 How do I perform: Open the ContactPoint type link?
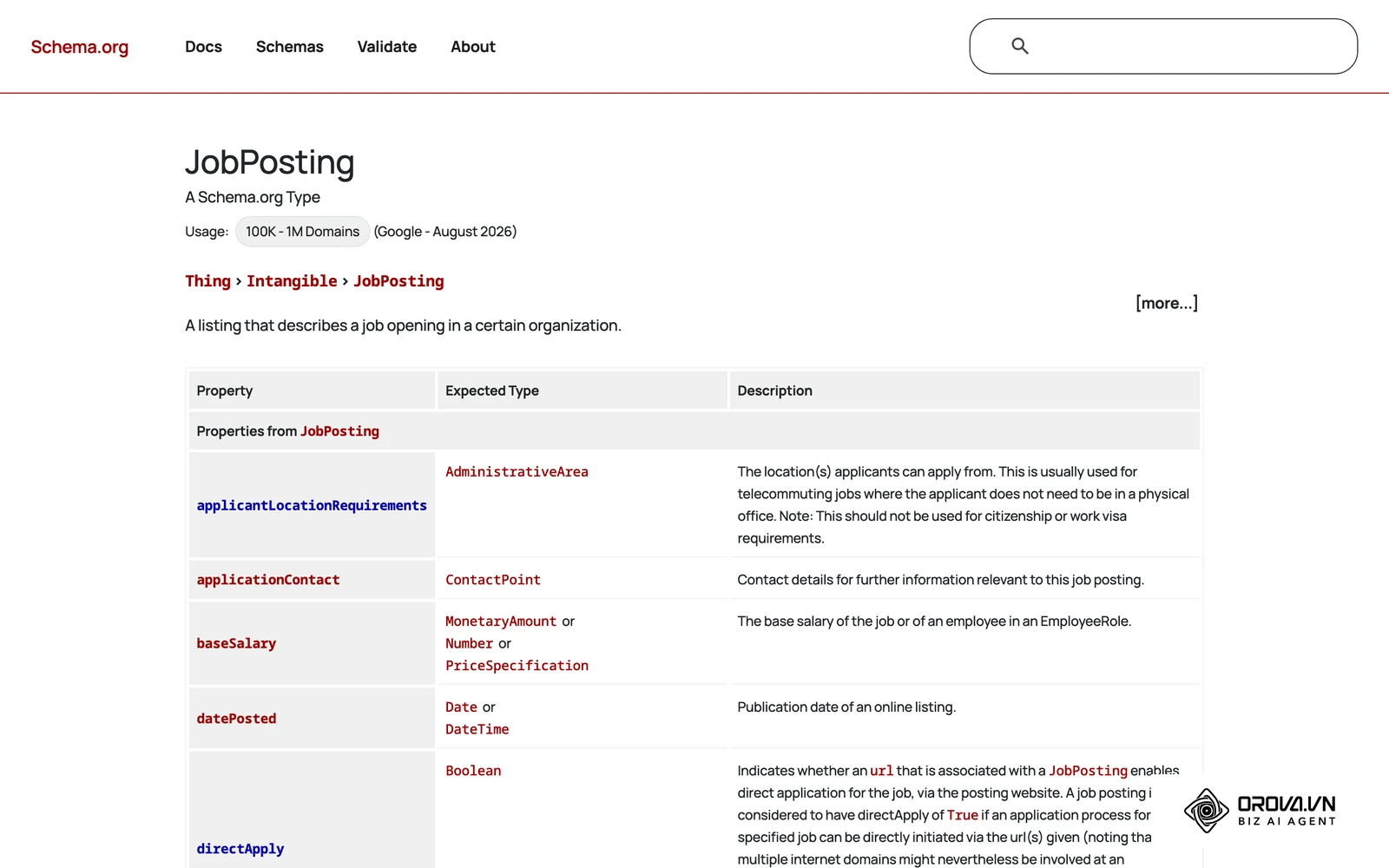(x=493, y=580)
